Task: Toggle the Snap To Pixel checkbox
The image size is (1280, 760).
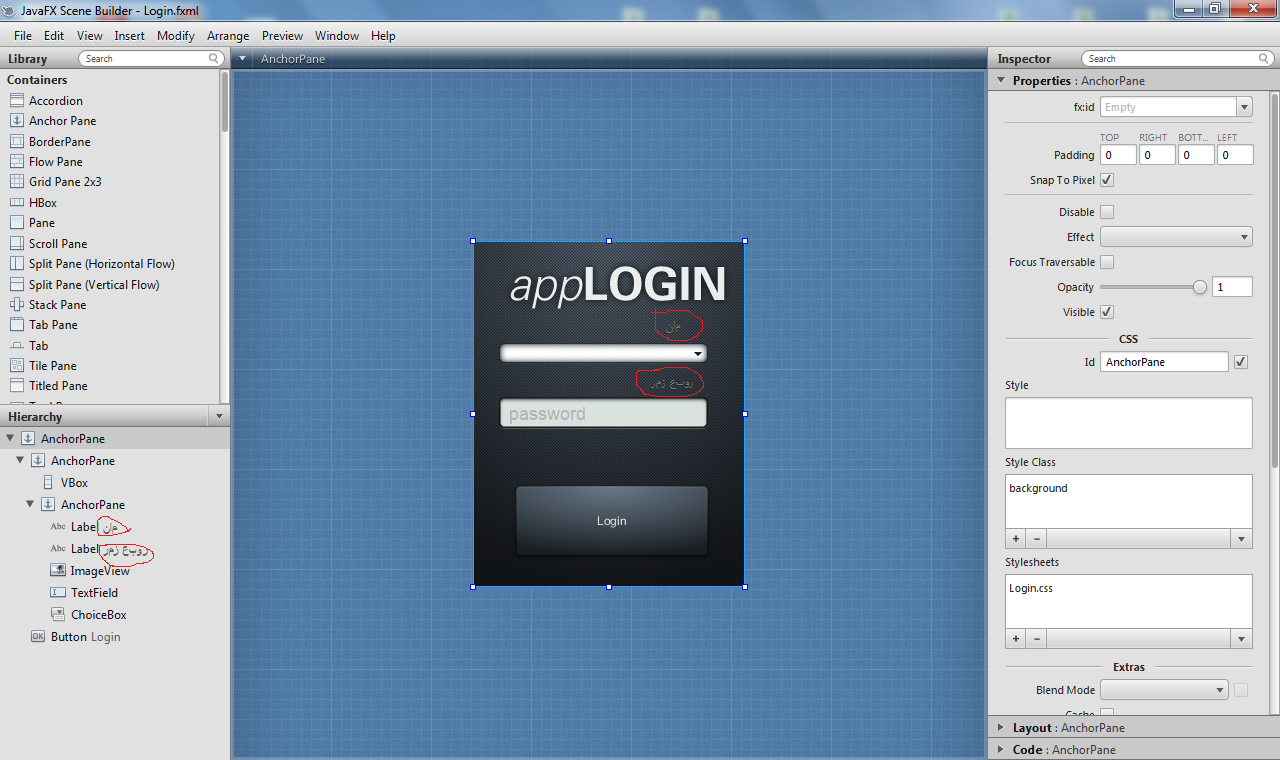Action: point(1107,181)
